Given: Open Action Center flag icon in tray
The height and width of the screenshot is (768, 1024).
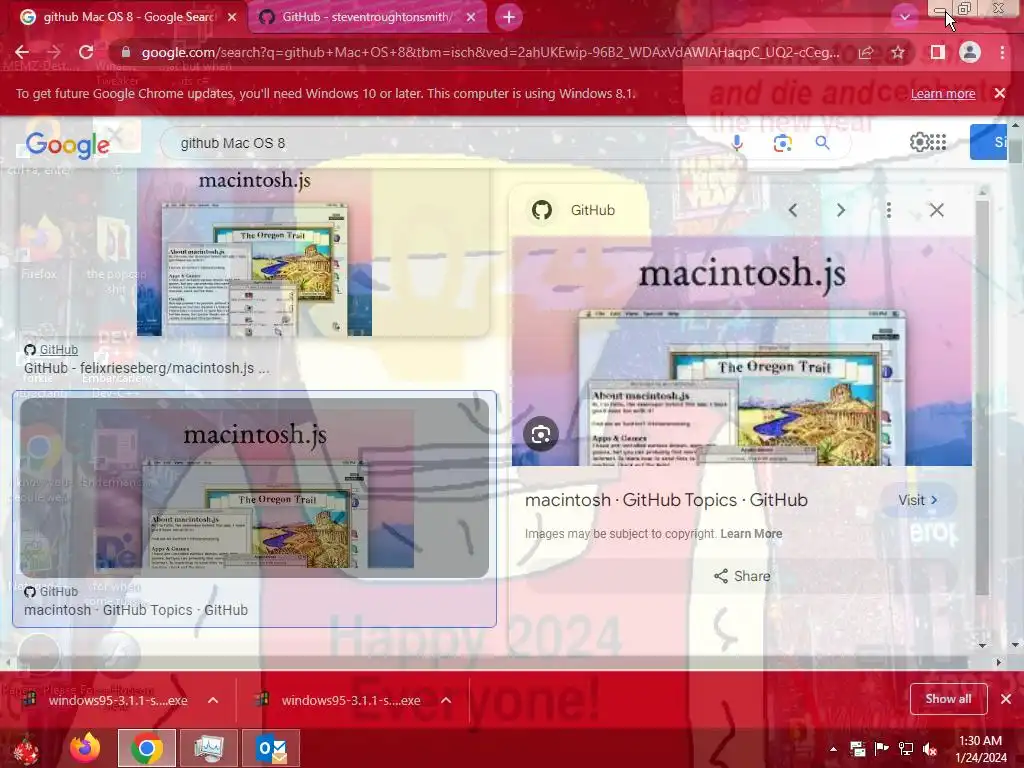Looking at the screenshot, I should 882,749.
